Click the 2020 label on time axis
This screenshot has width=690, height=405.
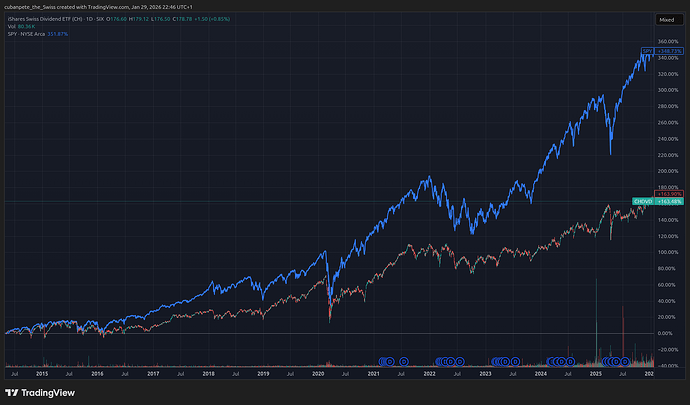[317, 373]
